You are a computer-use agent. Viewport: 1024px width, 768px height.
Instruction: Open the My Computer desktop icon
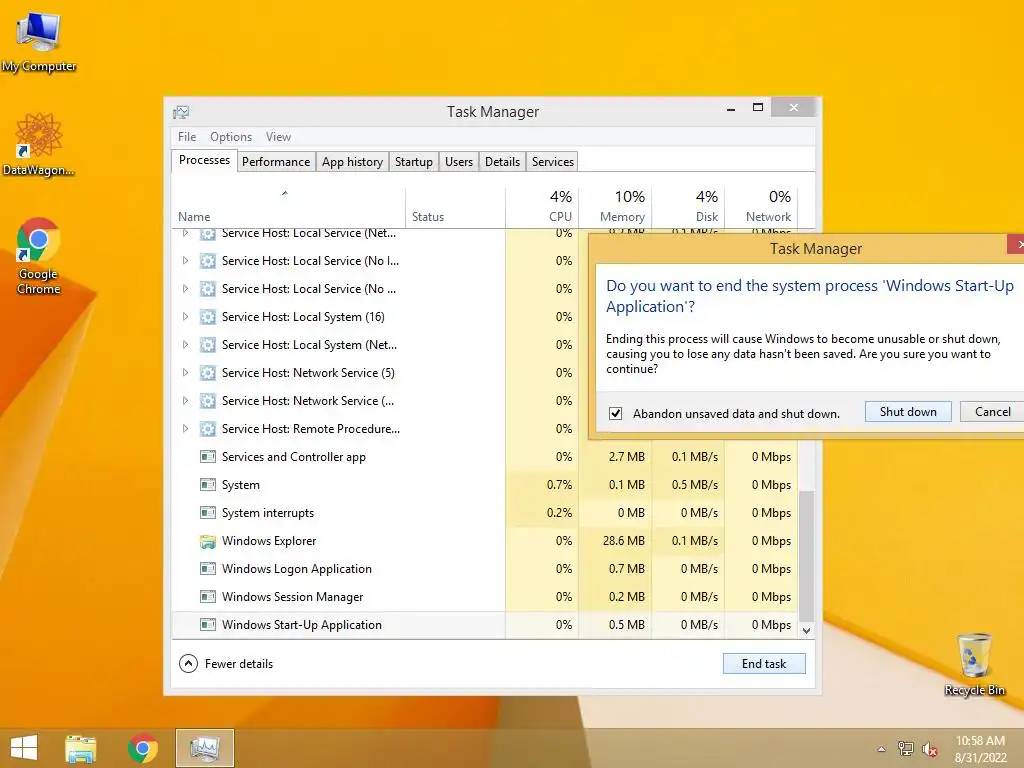click(x=39, y=40)
